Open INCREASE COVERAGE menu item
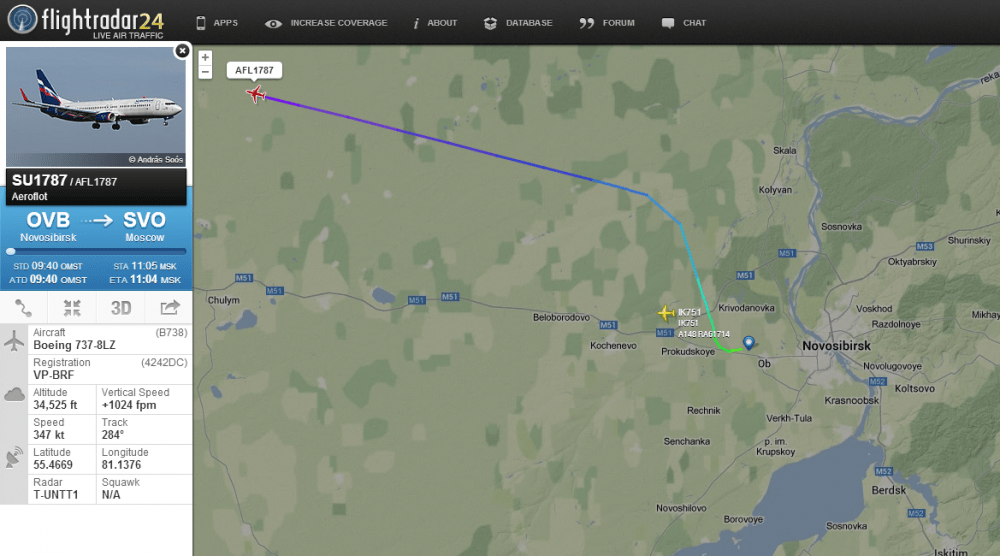 326,23
